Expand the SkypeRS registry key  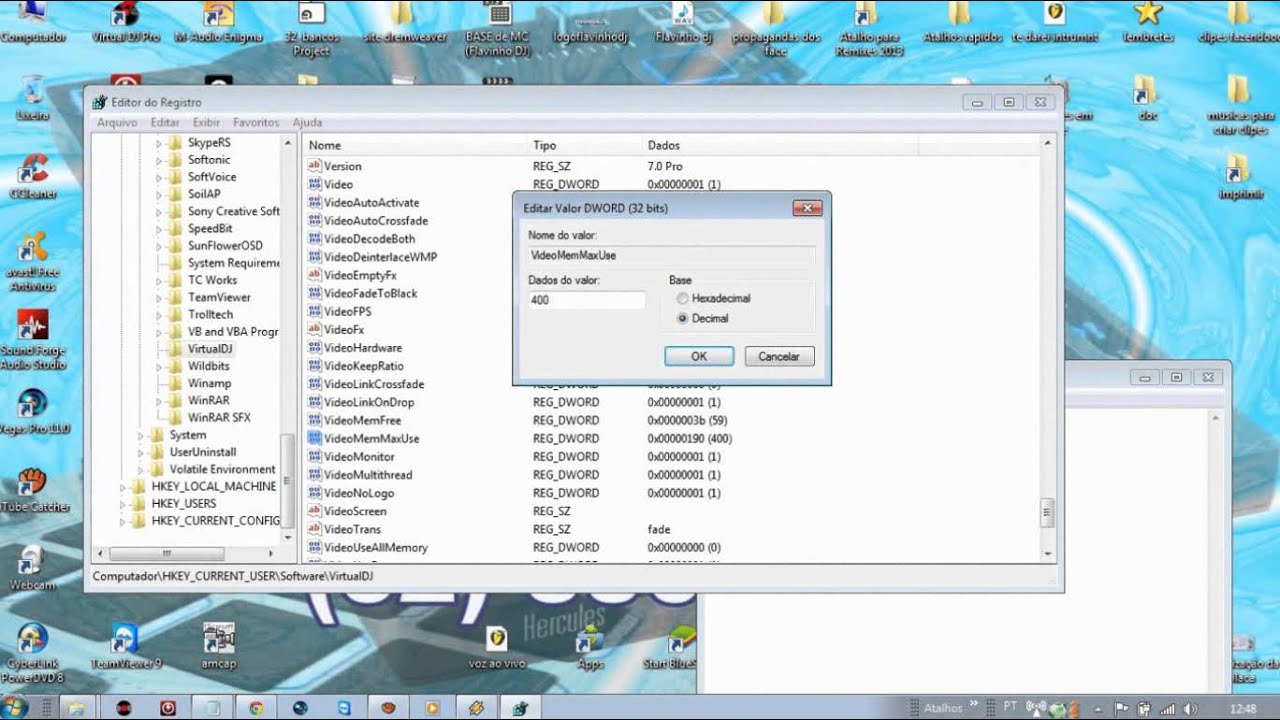(158, 143)
